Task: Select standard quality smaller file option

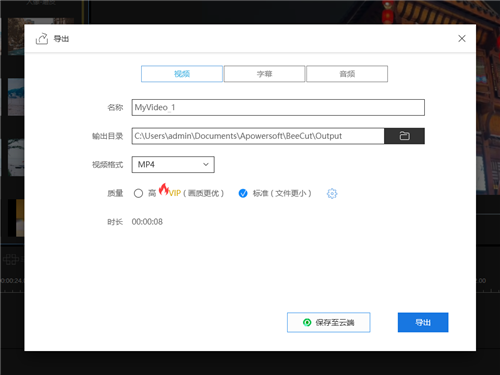Action: [243, 193]
